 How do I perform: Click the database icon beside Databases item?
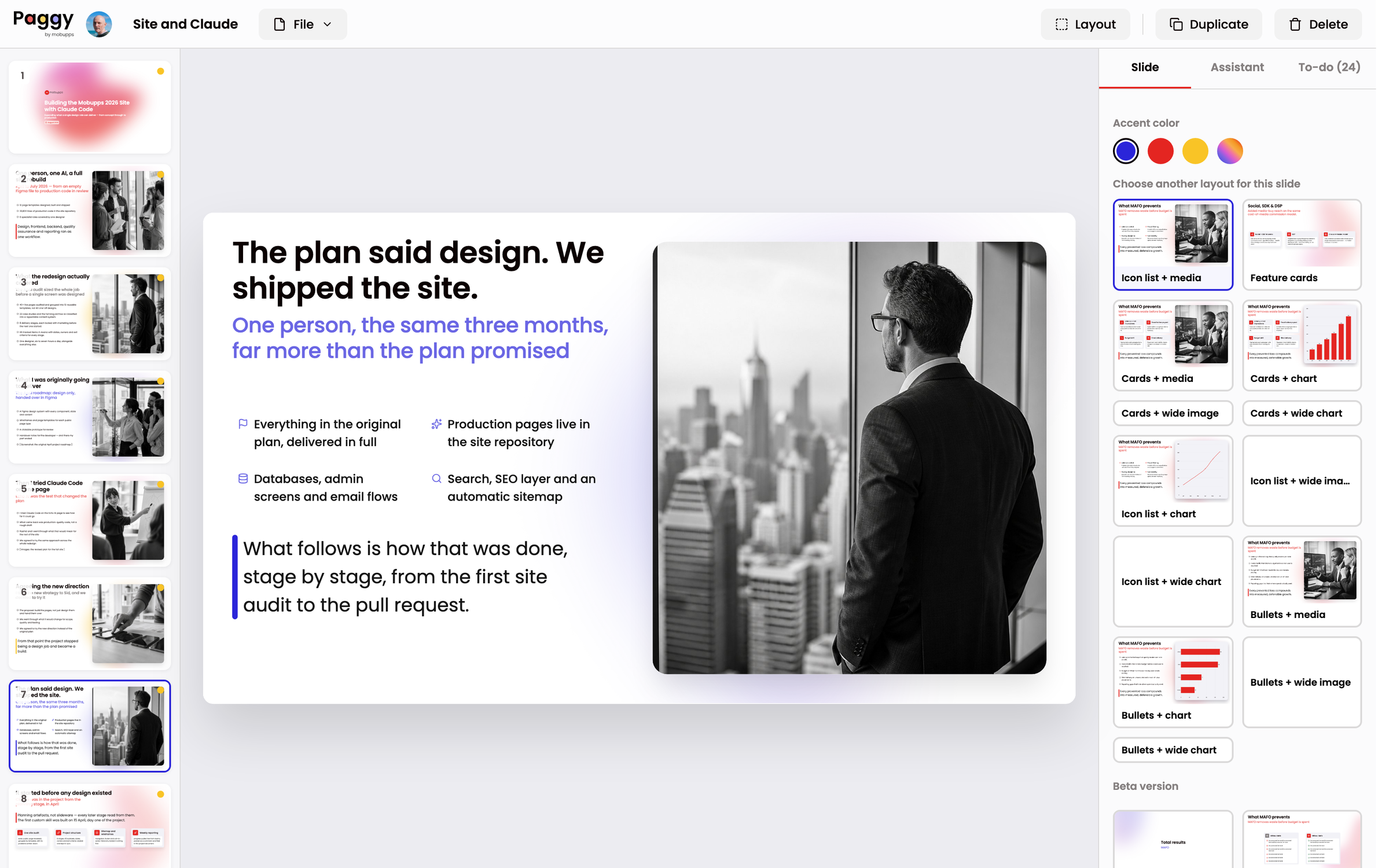click(243, 479)
